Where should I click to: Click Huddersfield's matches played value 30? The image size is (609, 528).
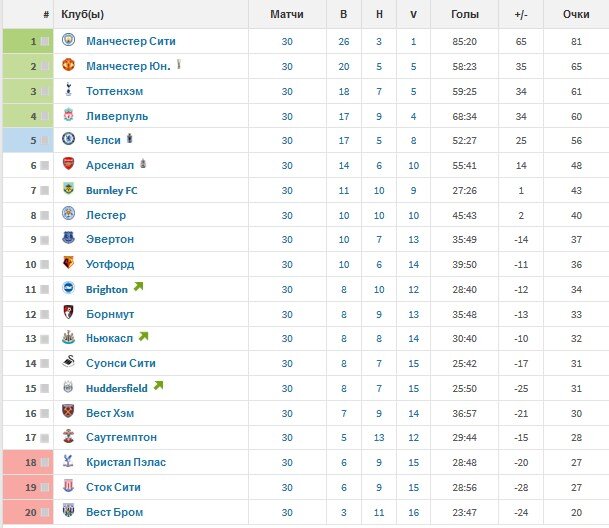point(287,389)
